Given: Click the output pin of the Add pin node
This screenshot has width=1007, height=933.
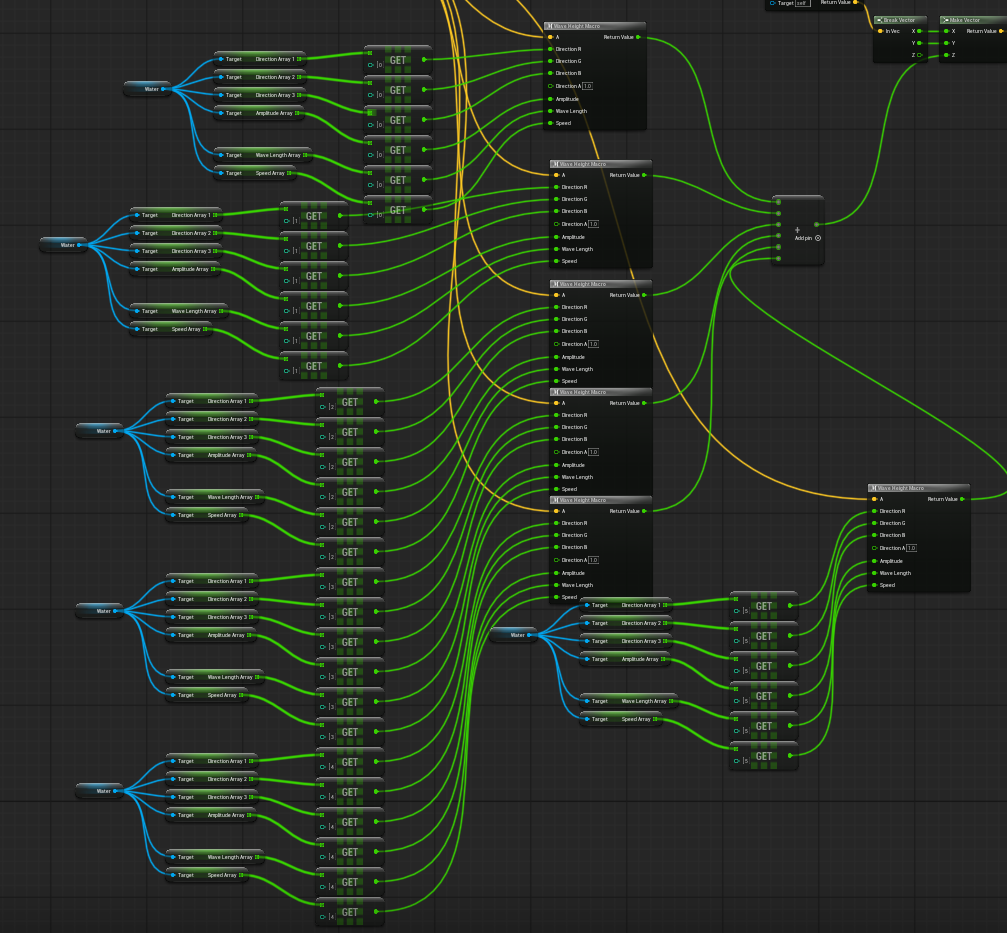Looking at the screenshot, I should (816, 225).
